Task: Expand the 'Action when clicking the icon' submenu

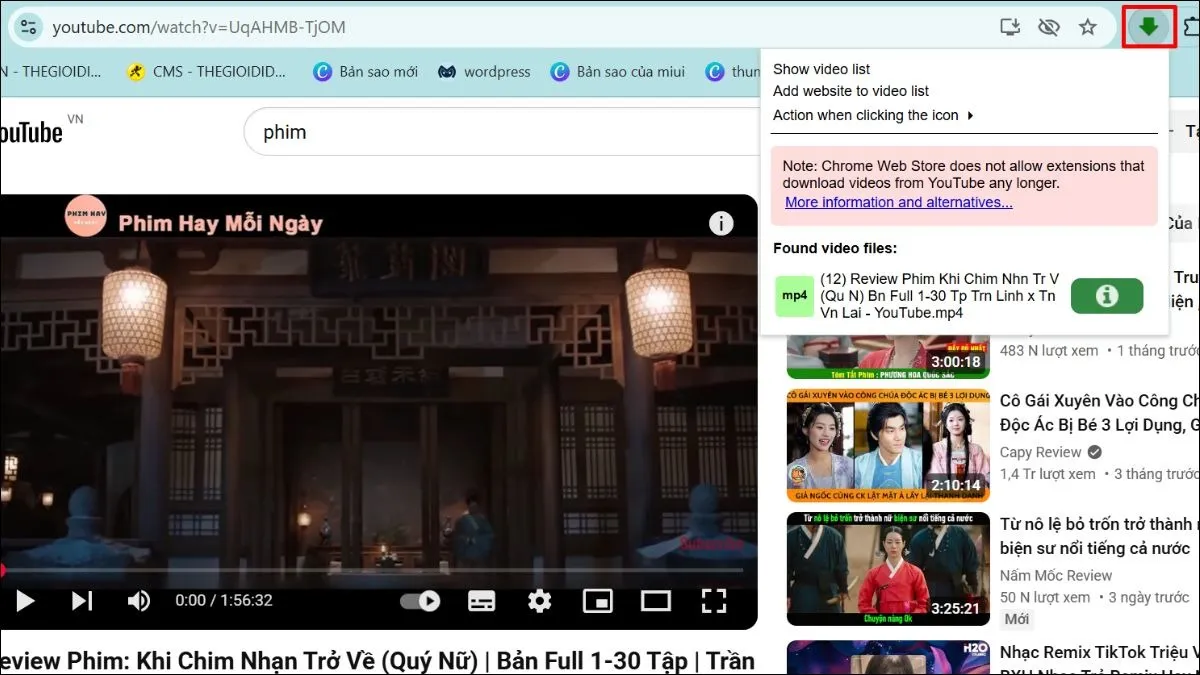Action: (x=868, y=115)
